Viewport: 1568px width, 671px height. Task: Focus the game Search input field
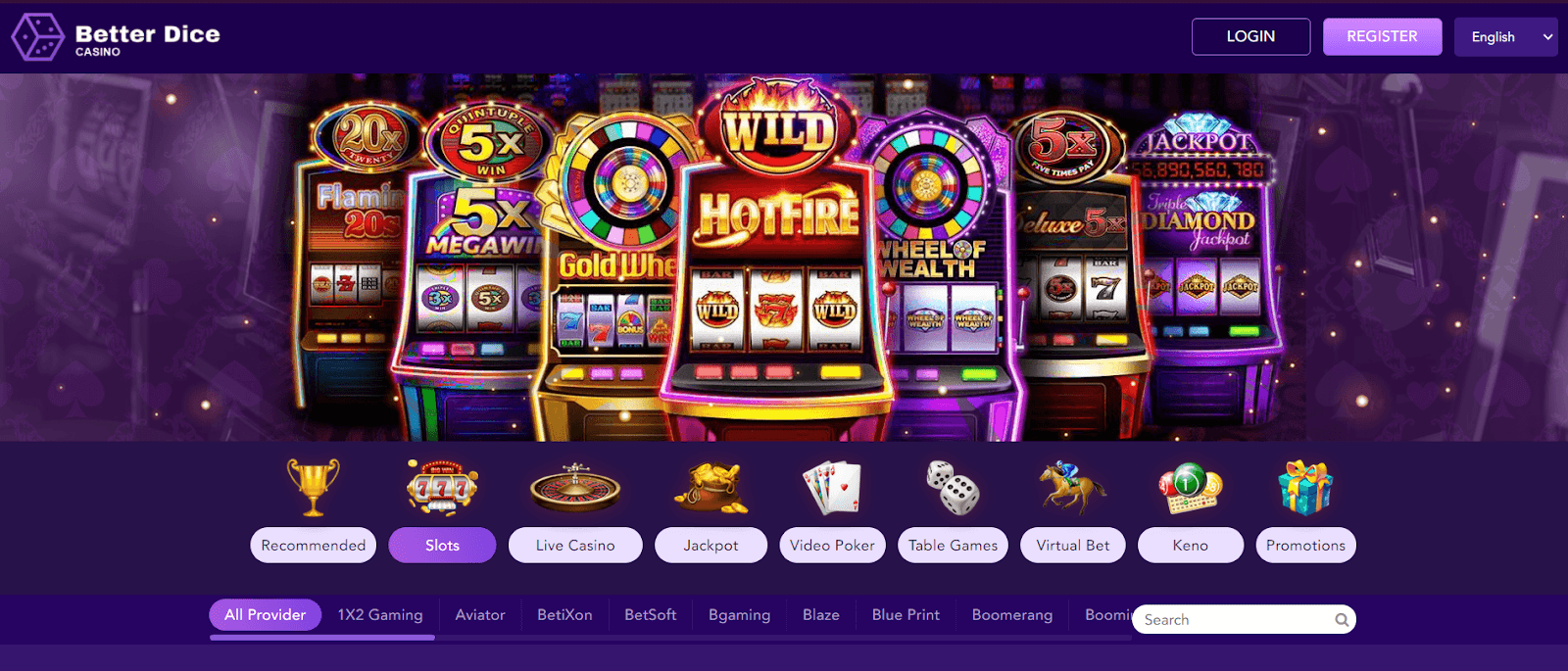pos(1237,619)
